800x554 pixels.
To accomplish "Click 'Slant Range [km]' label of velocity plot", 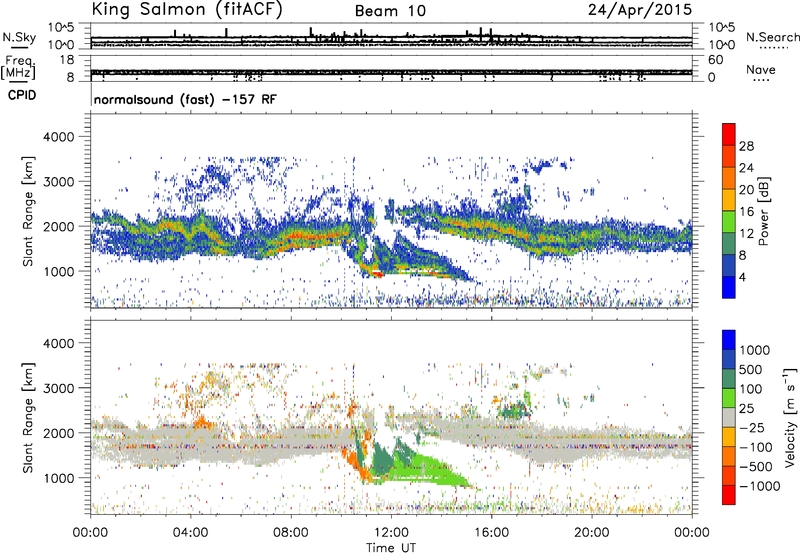I will [29, 417].
